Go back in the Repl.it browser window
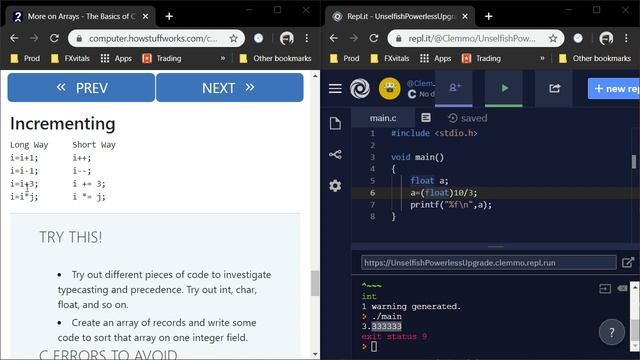This screenshot has width=640, height=360. (333, 38)
